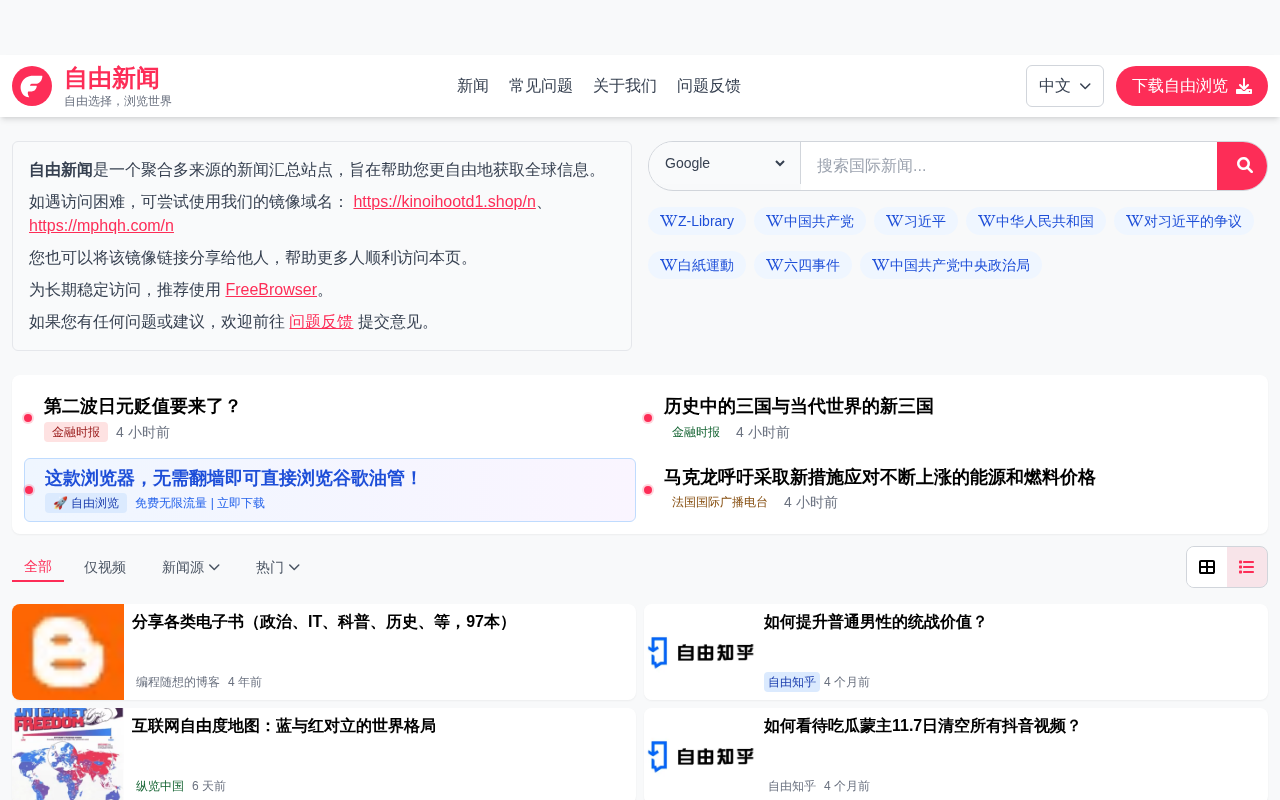
Task: Click the magnifier search button
Action: [x=1241, y=166]
